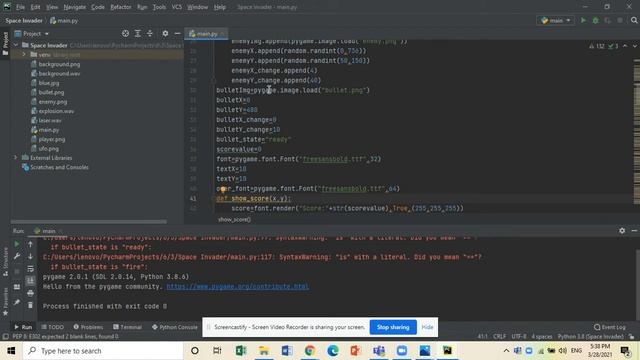Collapse all items in the Project panel
The width and height of the screenshot is (640, 360).
click(150, 33)
